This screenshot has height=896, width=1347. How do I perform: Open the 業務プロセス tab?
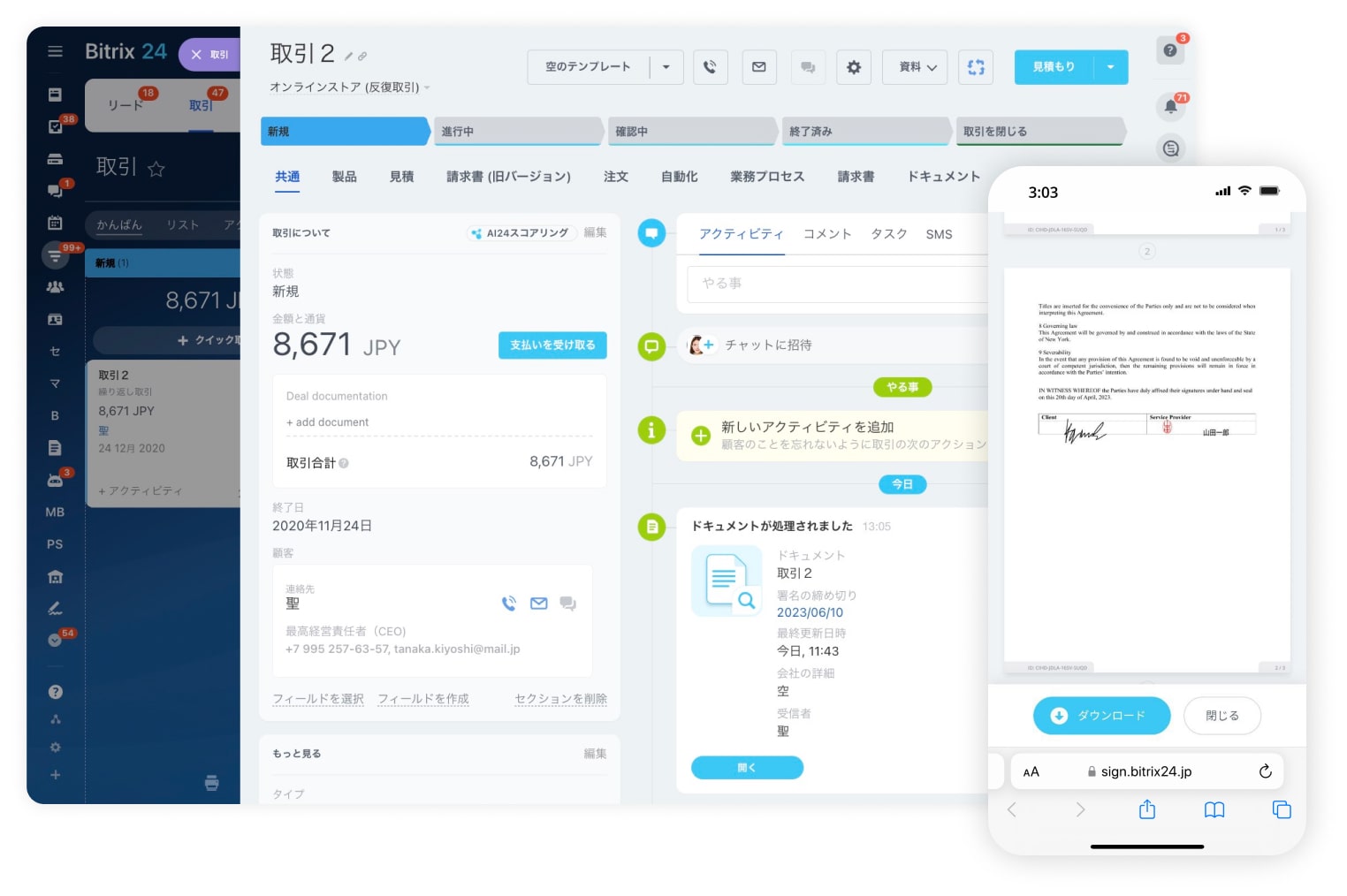(x=767, y=177)
